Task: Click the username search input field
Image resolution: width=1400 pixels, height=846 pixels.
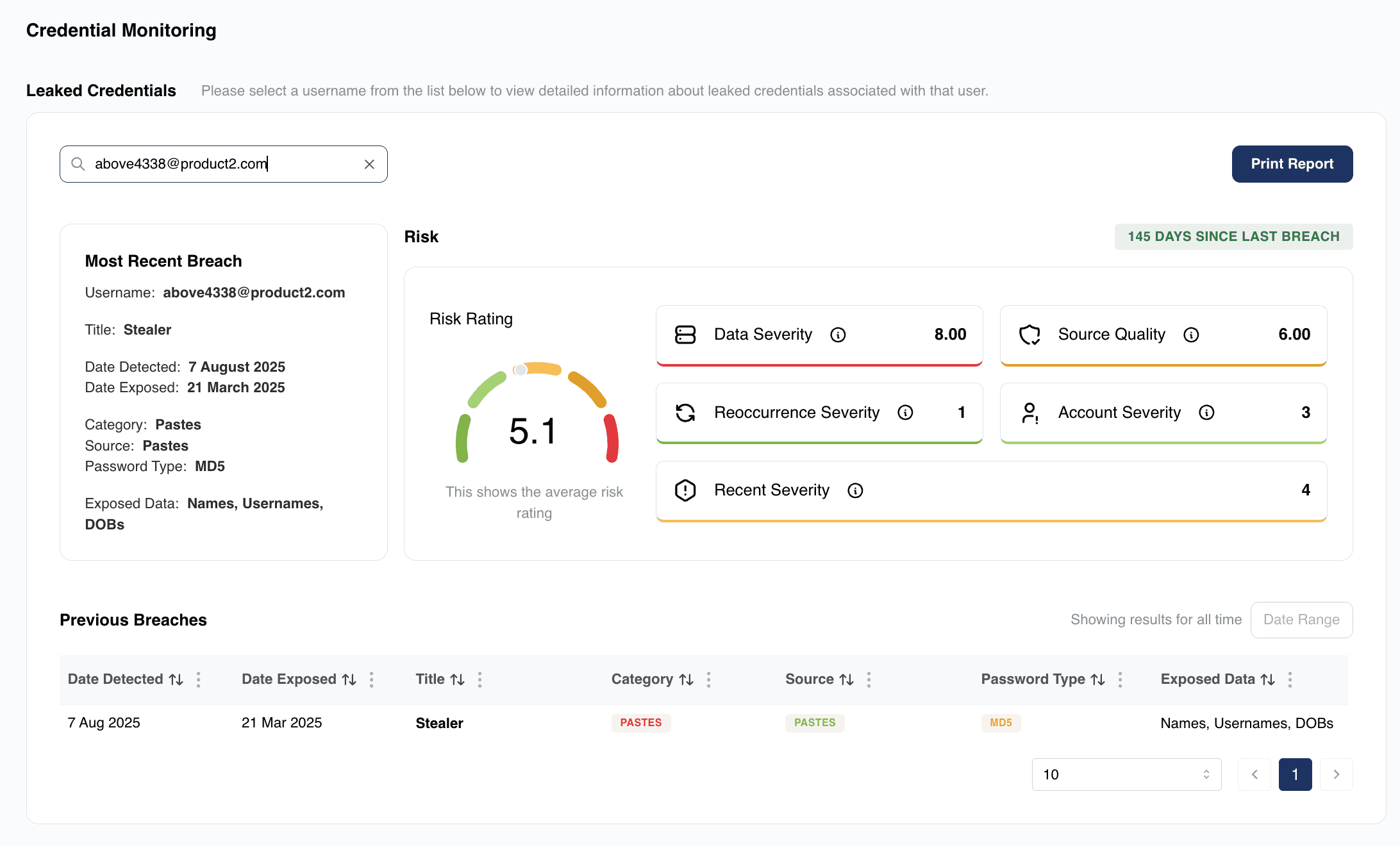Action: 224,164
